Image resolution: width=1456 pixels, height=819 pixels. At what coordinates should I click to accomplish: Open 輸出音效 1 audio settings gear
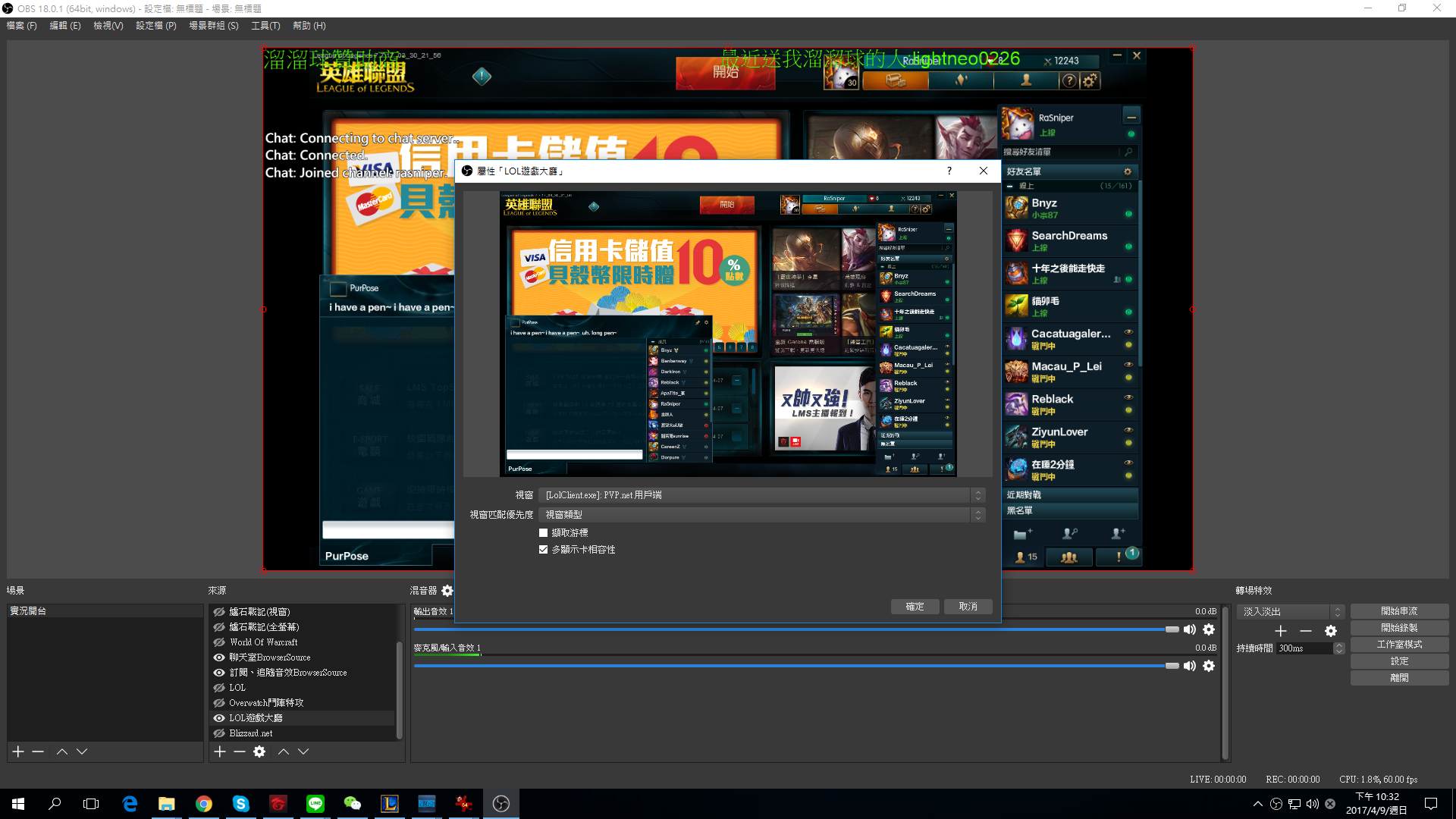point(1209,629)
